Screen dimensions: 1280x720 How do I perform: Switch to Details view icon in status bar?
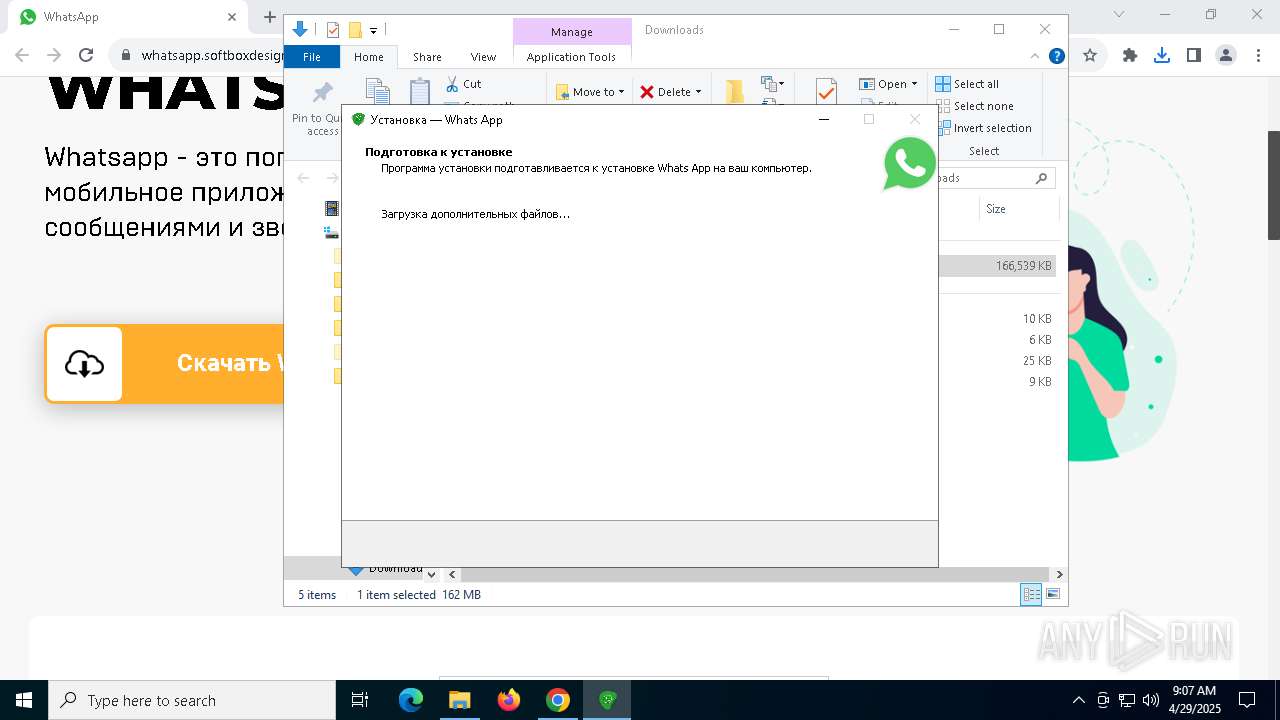[1031, 594]
